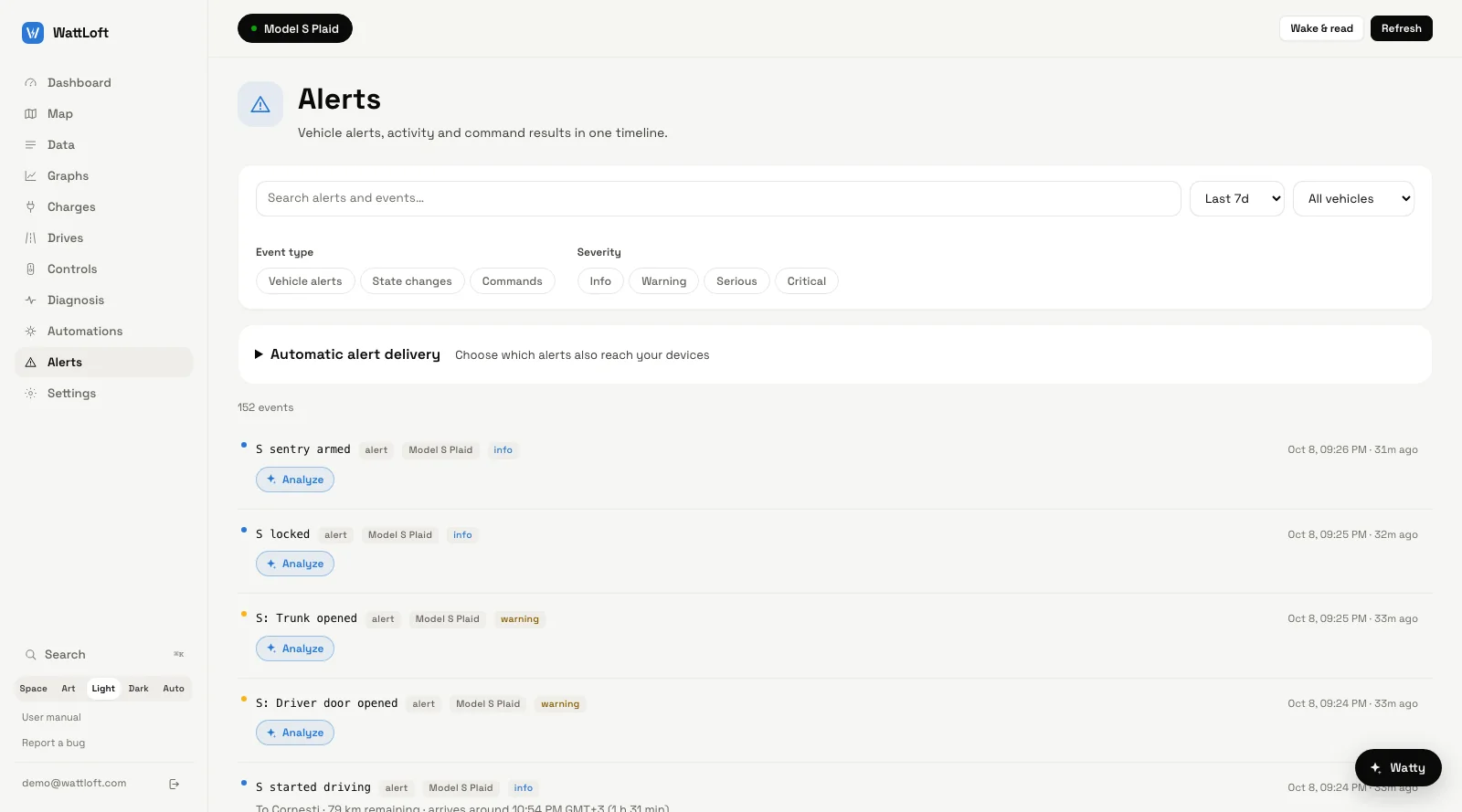The width and height of the screenshot is (1462, 812).
Task: Click the Alerts triangle icon in sidebar
Action: [30, 363]
